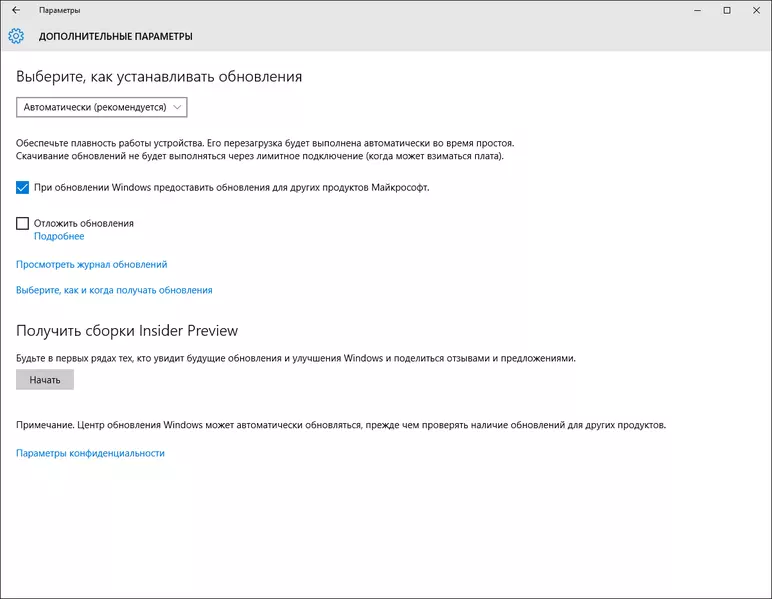Screen dimensions: 772x599
Task: Enable the Отложить обновления checkbox
Action: 23,223
